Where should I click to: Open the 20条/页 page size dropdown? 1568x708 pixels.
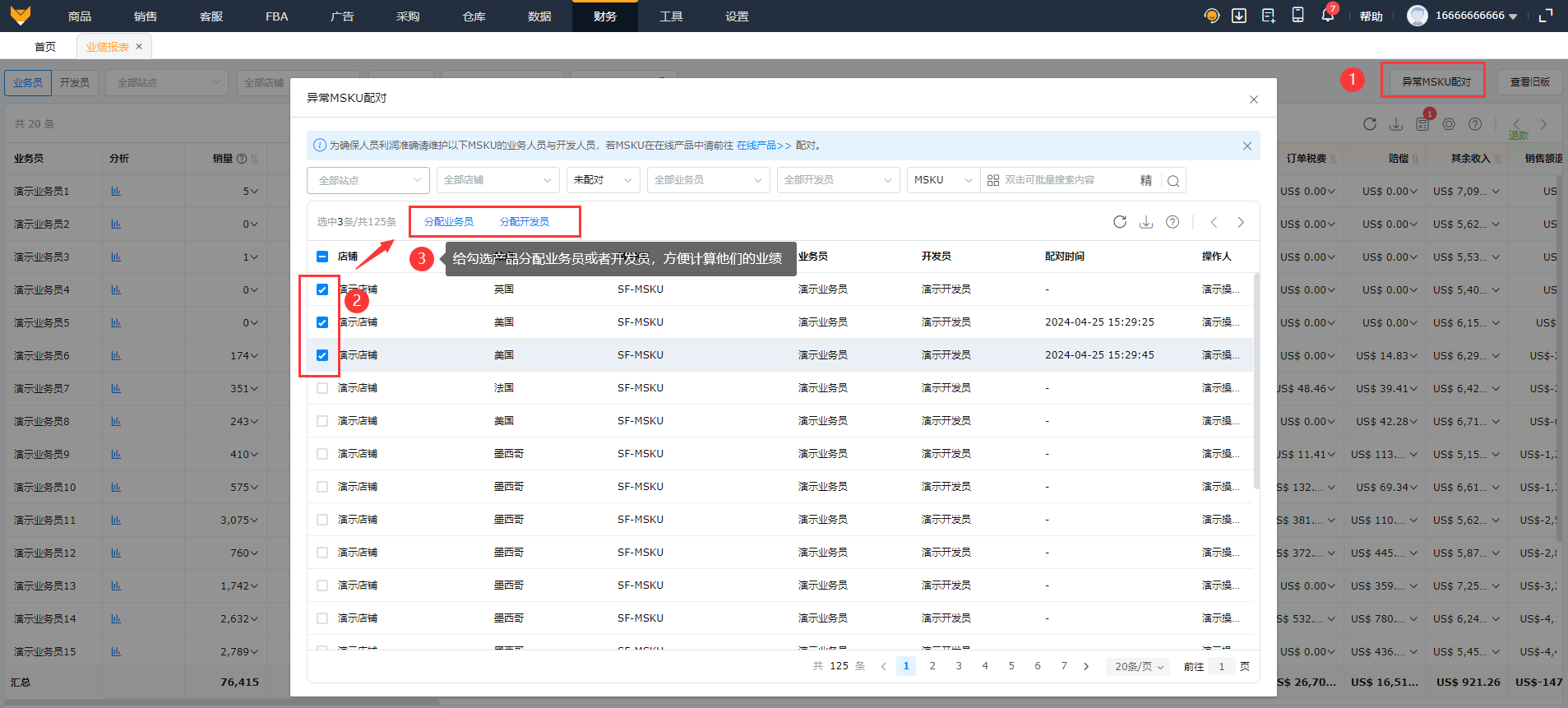tap(1138, 667)
